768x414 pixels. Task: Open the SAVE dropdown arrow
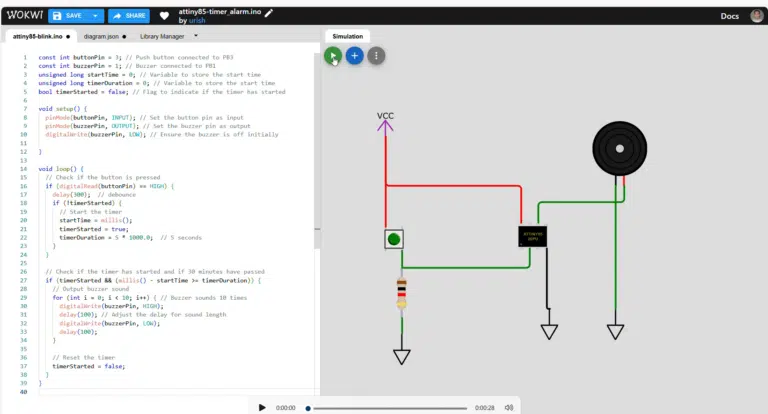pyautogui.click(x=96, y=16)
